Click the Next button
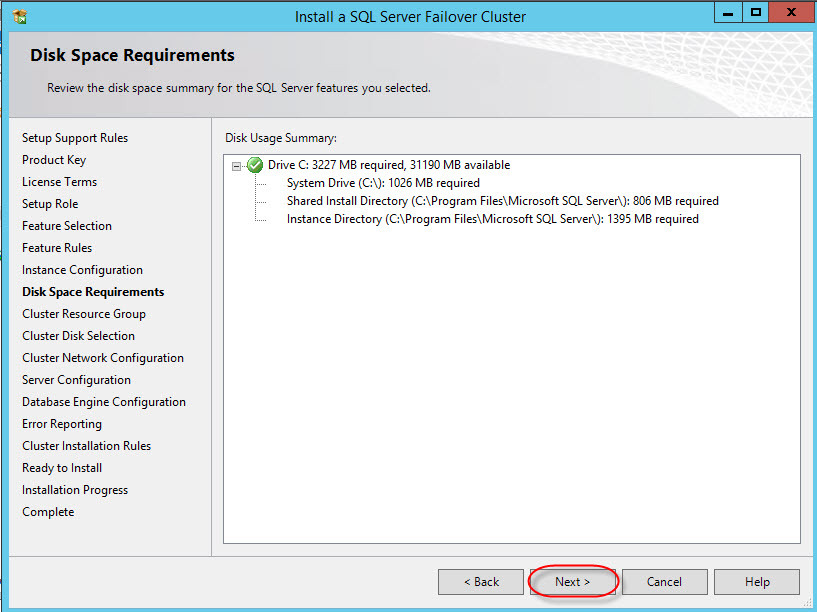This screenshot has width=817, height=612. pos(572,582)
